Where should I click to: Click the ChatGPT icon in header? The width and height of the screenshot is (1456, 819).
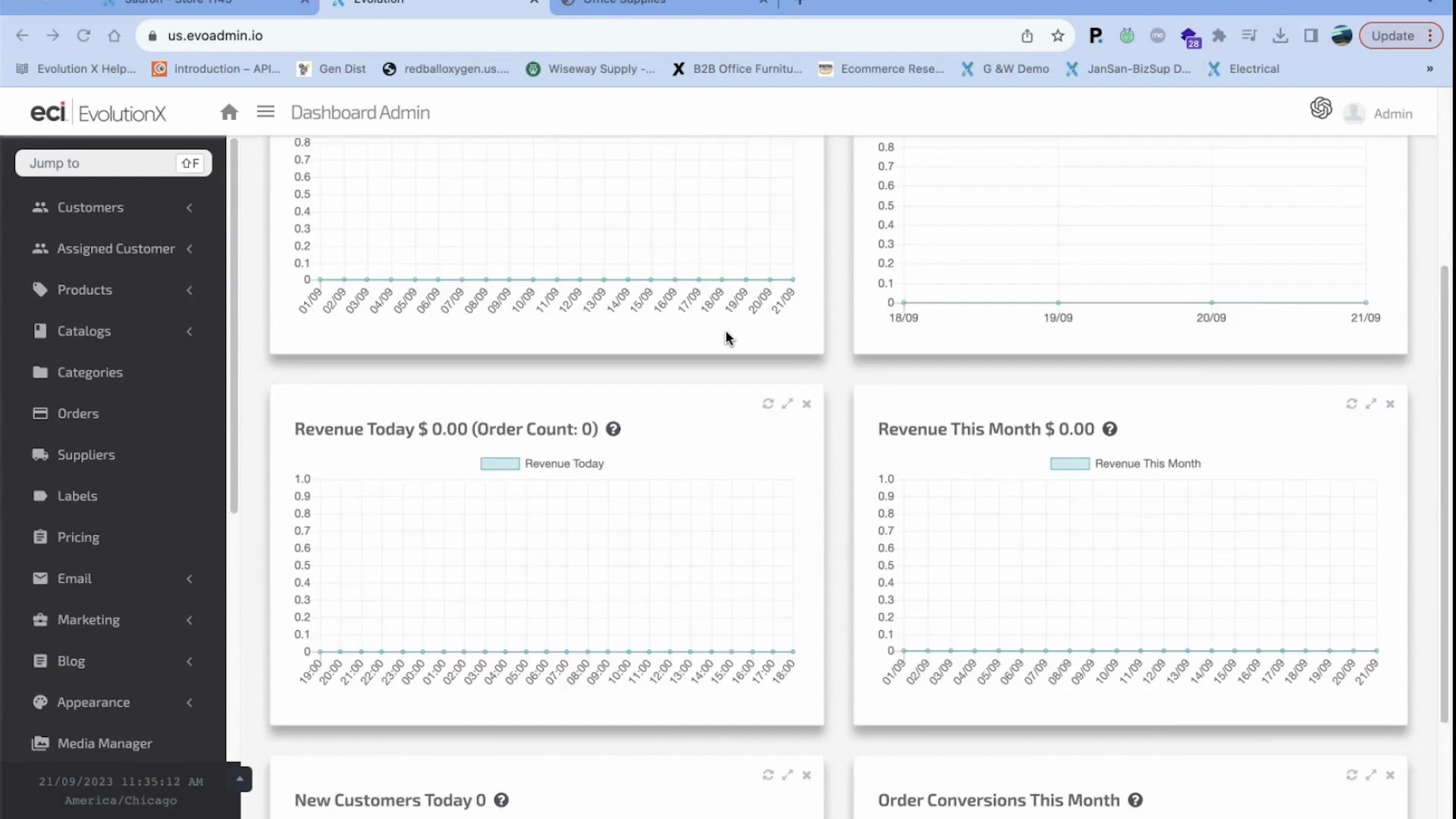[x=1320, y=108]
